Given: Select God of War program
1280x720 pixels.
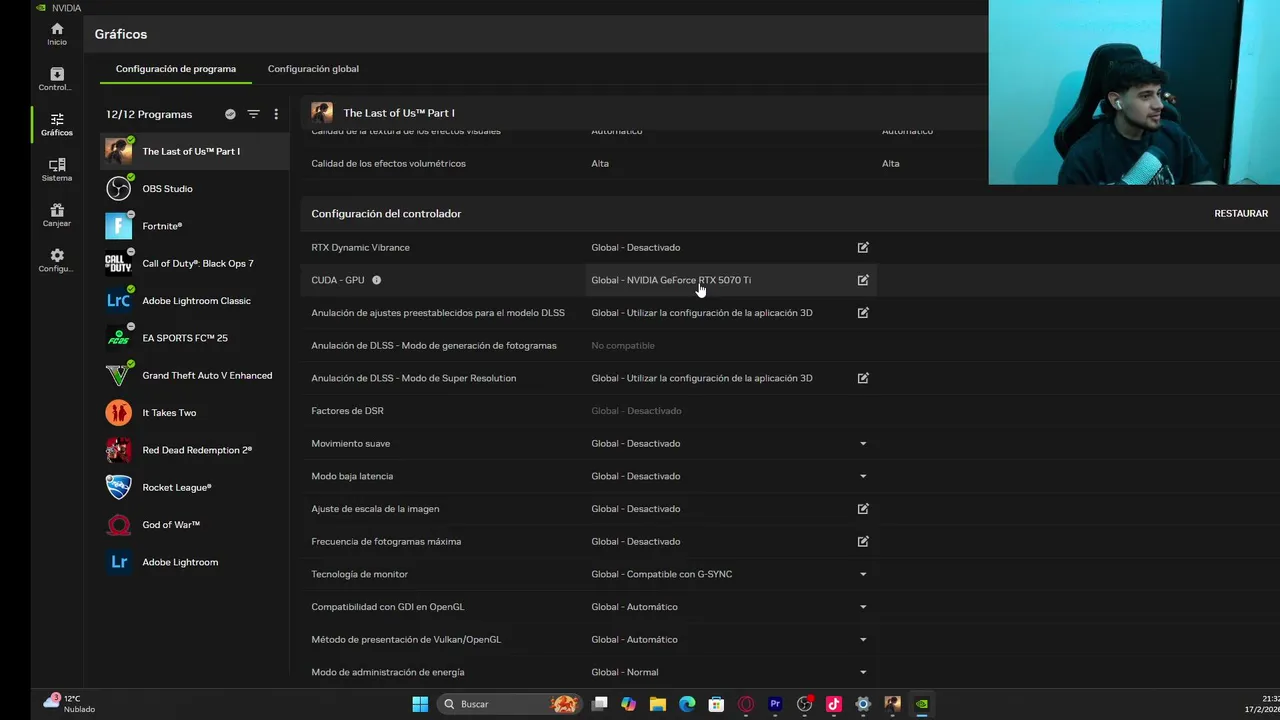Looking at the screenshot, I should pyautogui.click(x=195, y=524).
